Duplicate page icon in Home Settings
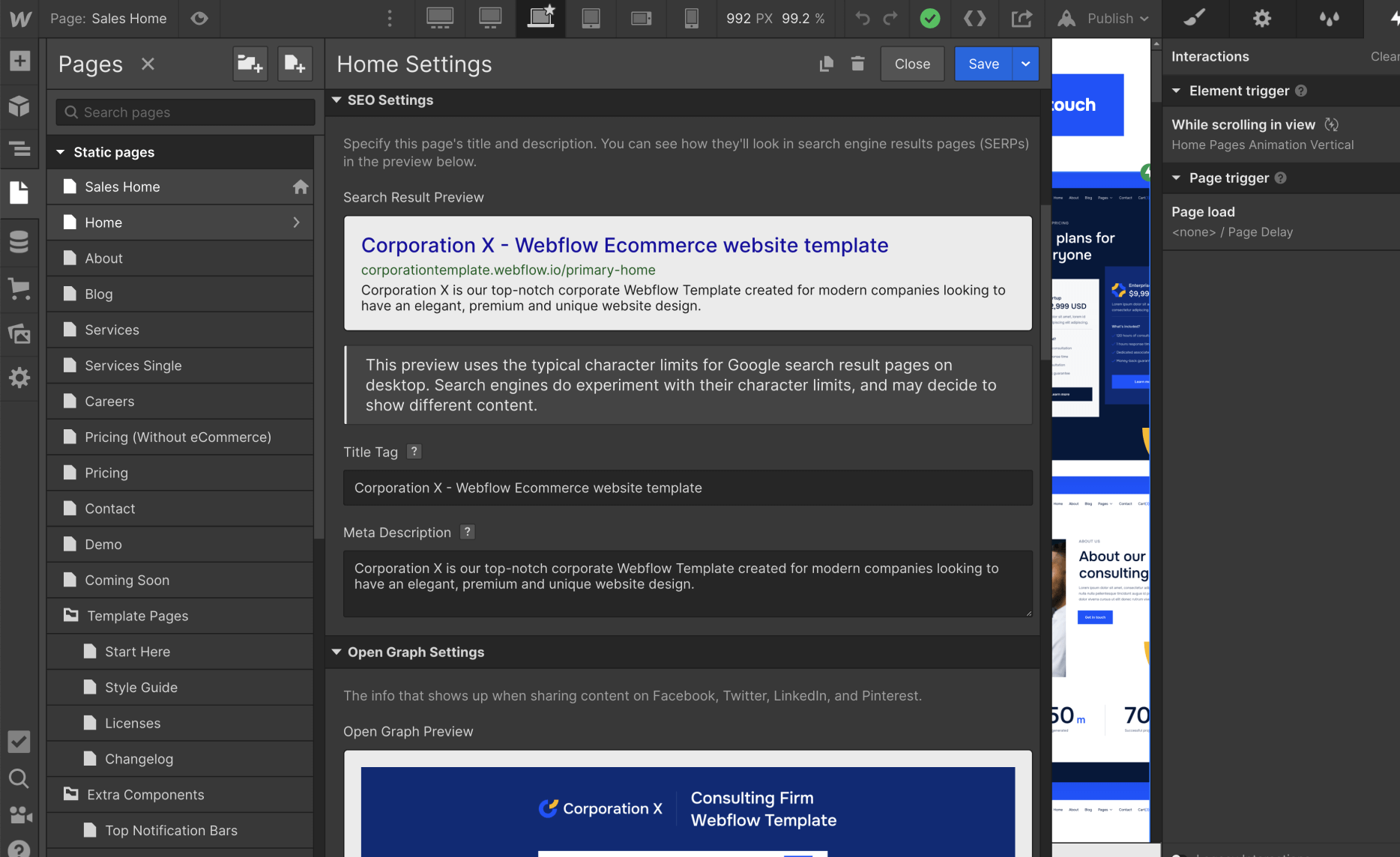Screen dimensions: 1400x857 (x=827, y=64)
